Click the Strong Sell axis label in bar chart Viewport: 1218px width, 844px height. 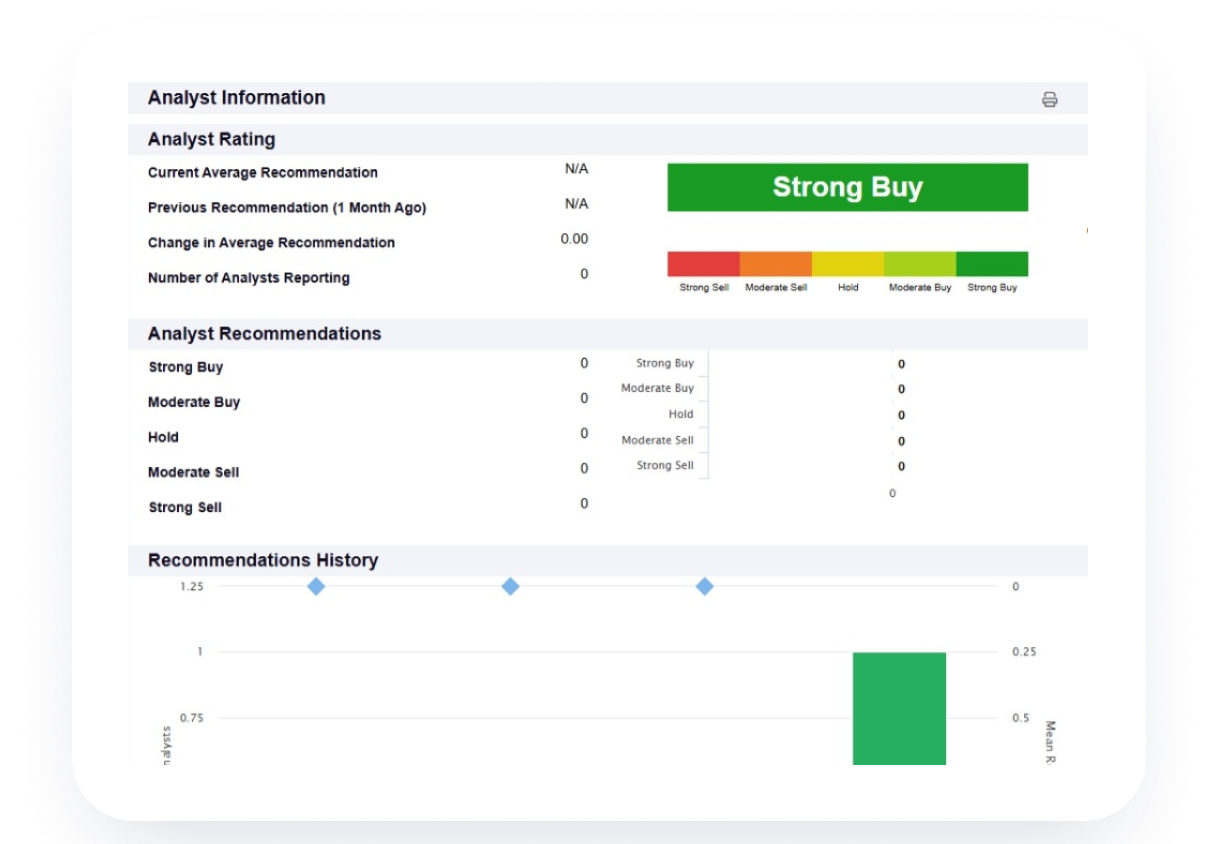pos(665,465)
